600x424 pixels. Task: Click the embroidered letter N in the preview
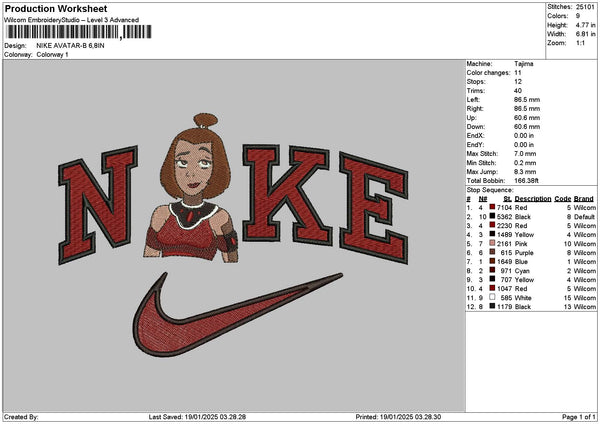click(x=98, y=205)
